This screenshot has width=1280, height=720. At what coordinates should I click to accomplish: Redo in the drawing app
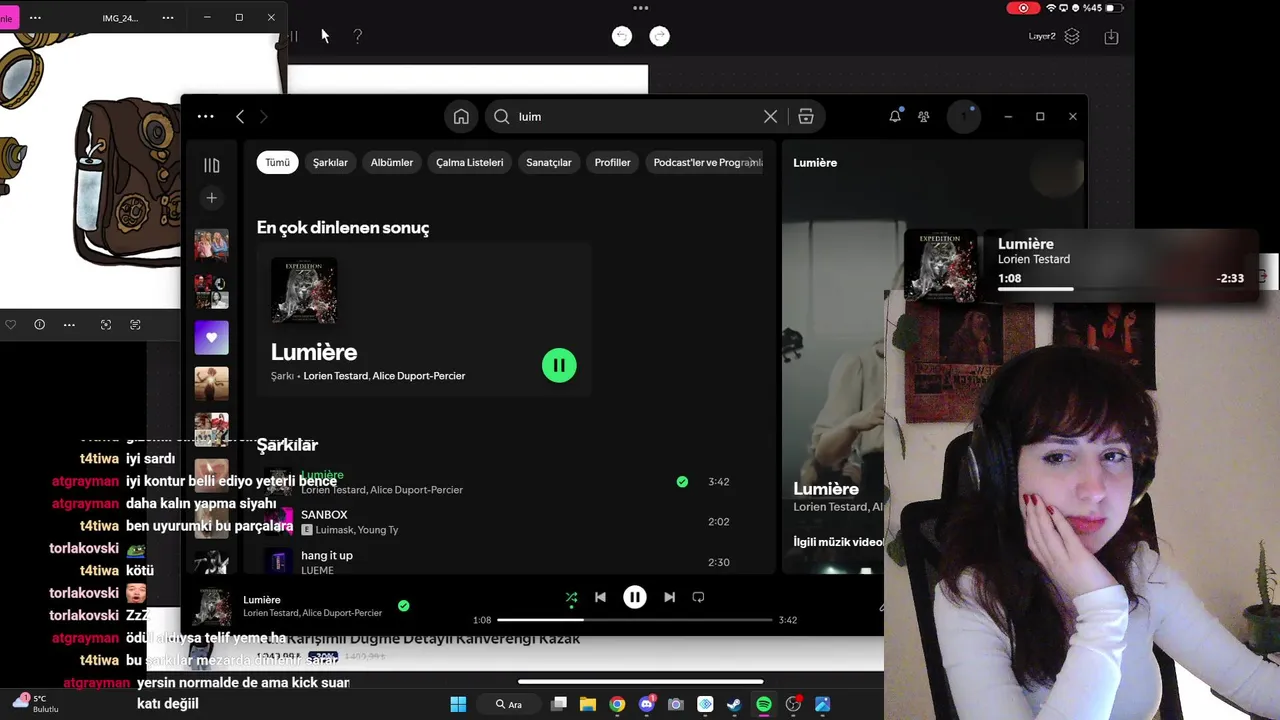[660, 36]
